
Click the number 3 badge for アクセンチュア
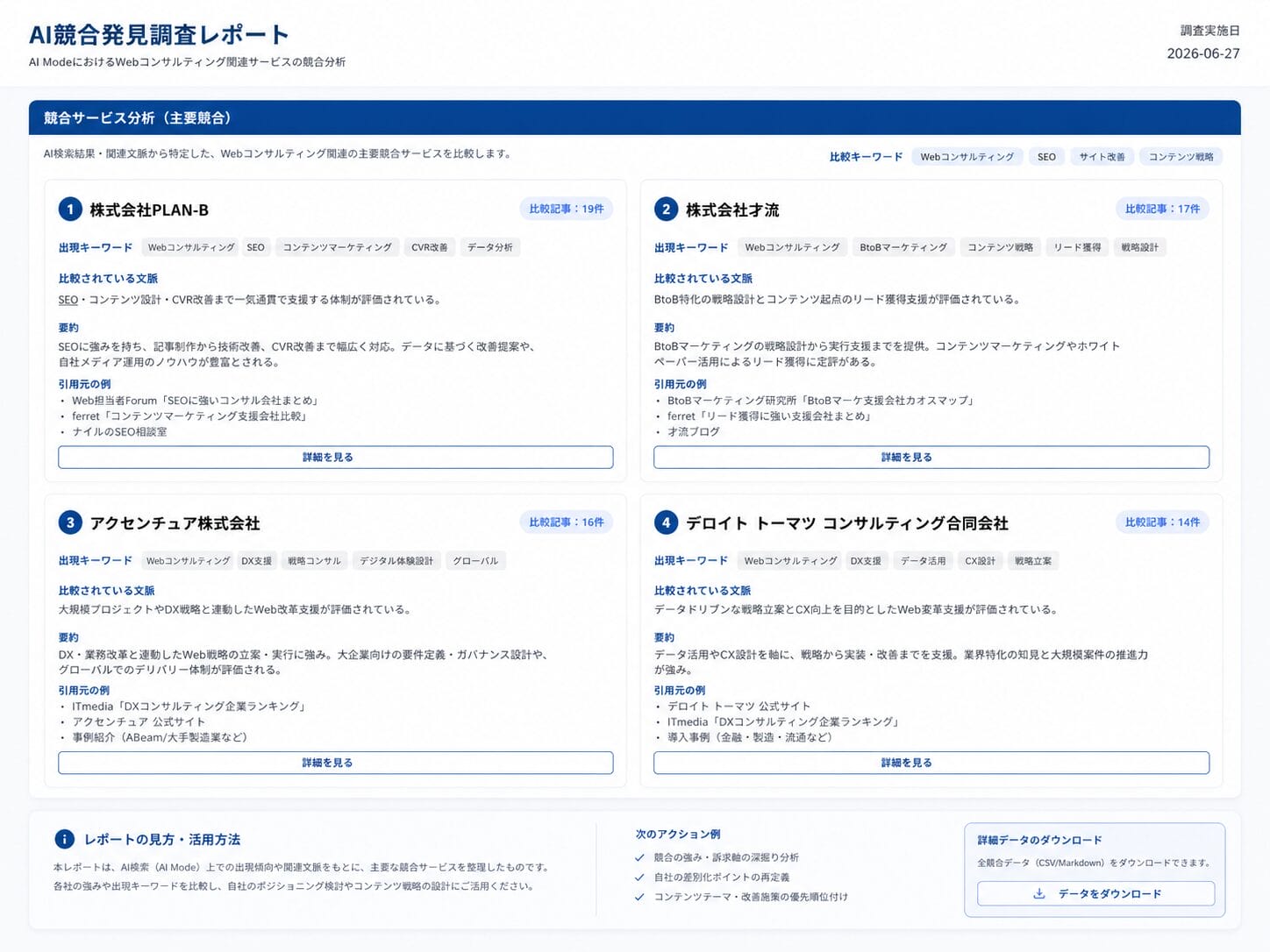(x=70, y=522)
